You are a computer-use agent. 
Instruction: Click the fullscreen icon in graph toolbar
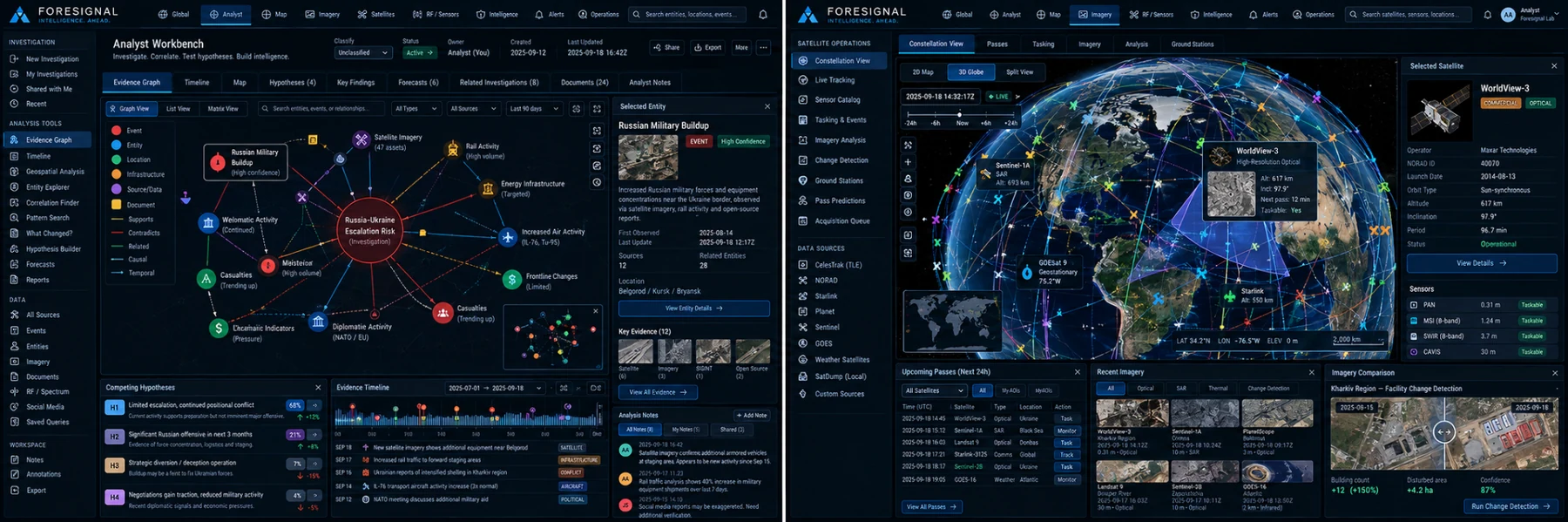point(597,109)
